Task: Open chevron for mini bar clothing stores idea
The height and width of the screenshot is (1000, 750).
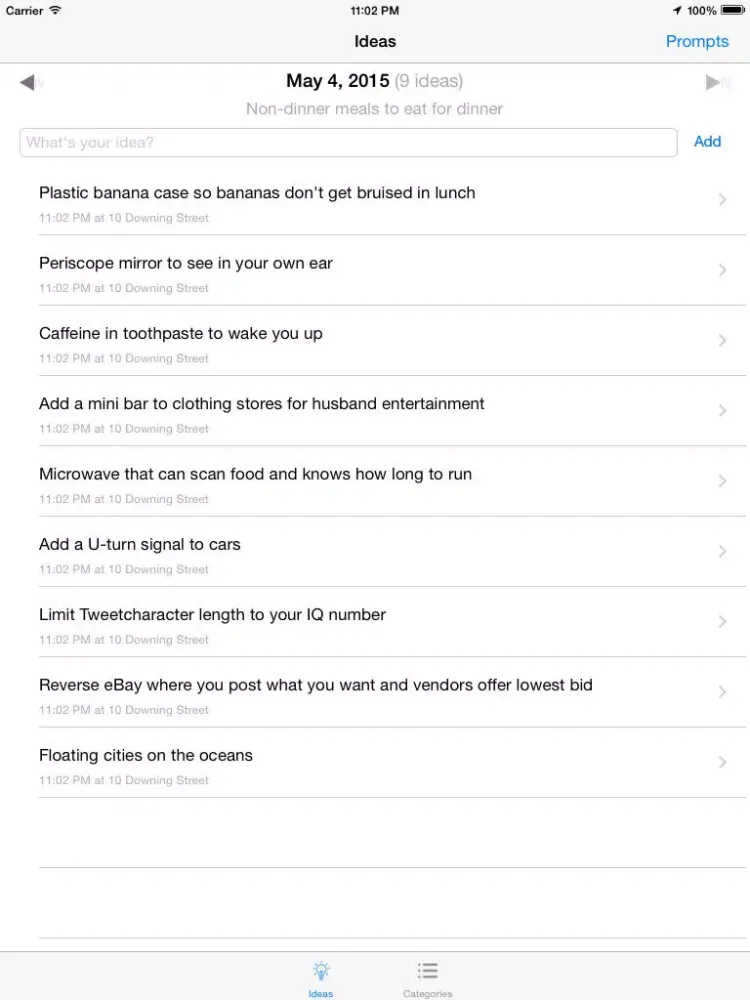Action: (722, 410)
